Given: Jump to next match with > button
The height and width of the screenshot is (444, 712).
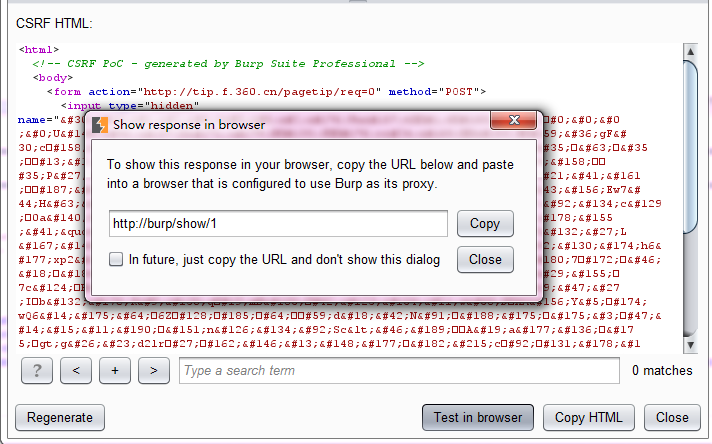Looking at the screenshot, I should click(x=153, y=371).
